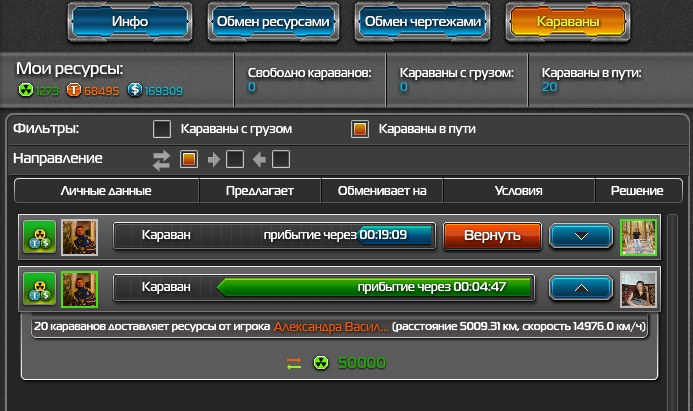Image resolution: width=693 pixels, height=411 pixels.
Task: Check the incoming left-arrow direction box
Action: click(x=281, y=159)
